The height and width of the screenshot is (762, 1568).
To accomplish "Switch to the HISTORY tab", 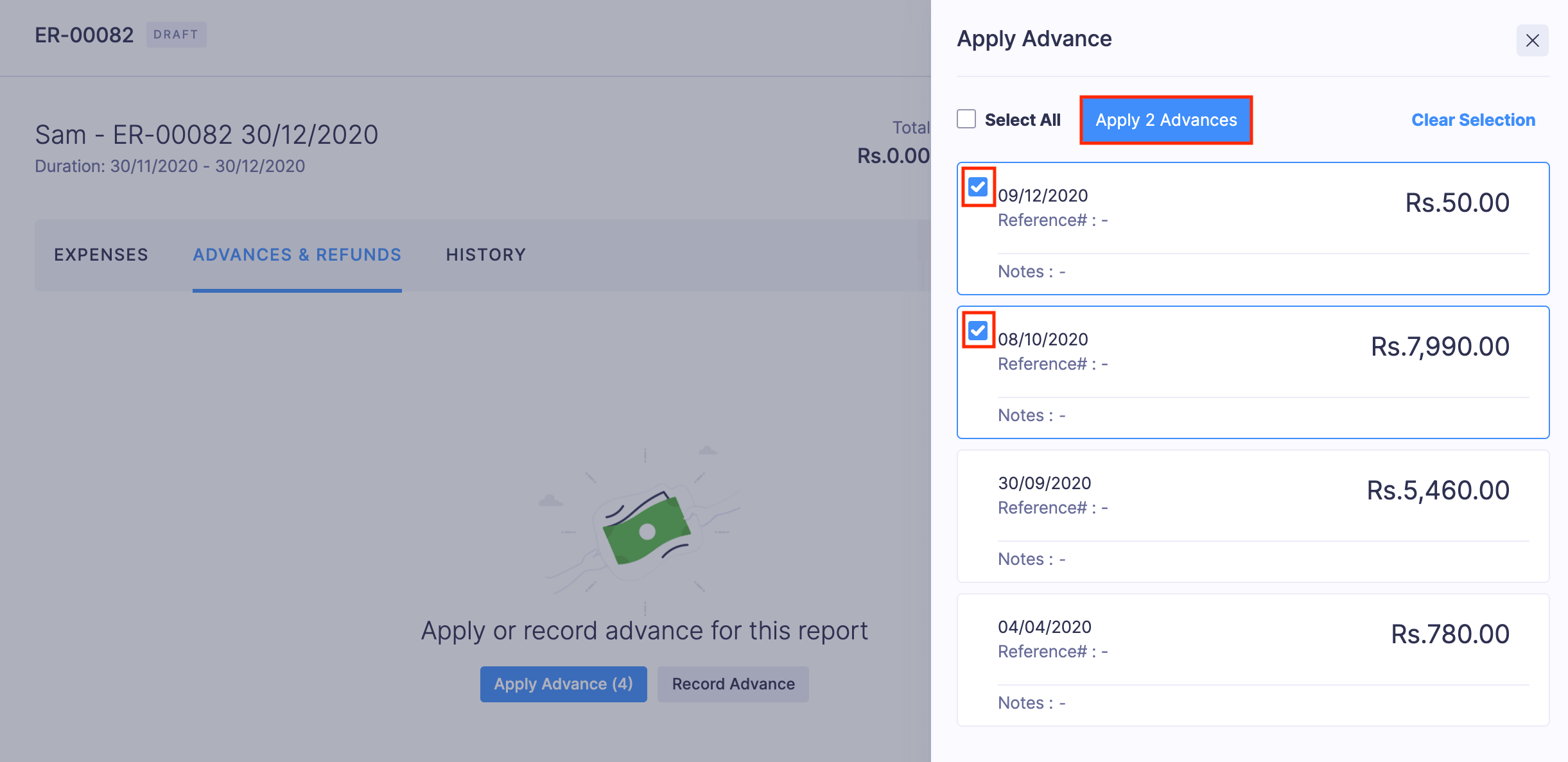I will tap(485, 254).
